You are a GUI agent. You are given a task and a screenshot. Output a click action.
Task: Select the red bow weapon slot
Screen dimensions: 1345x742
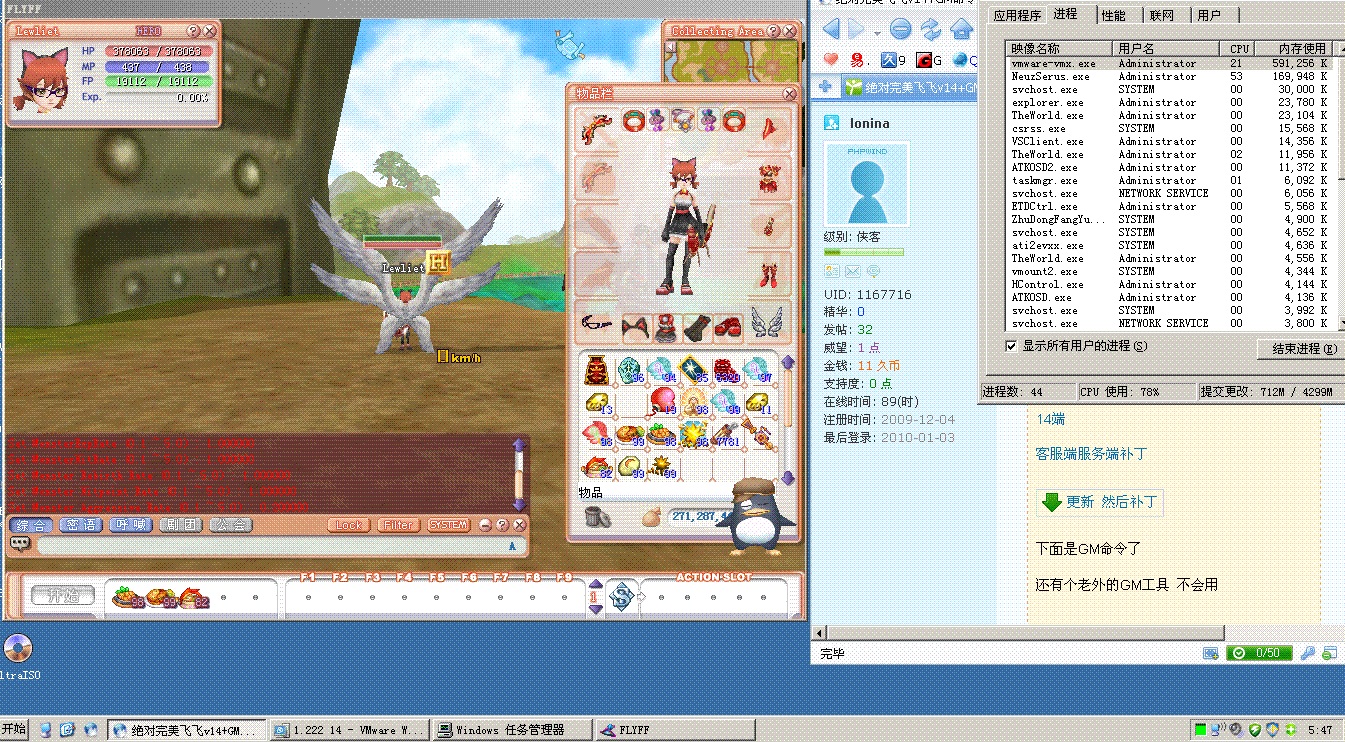[x=597, y=130]
